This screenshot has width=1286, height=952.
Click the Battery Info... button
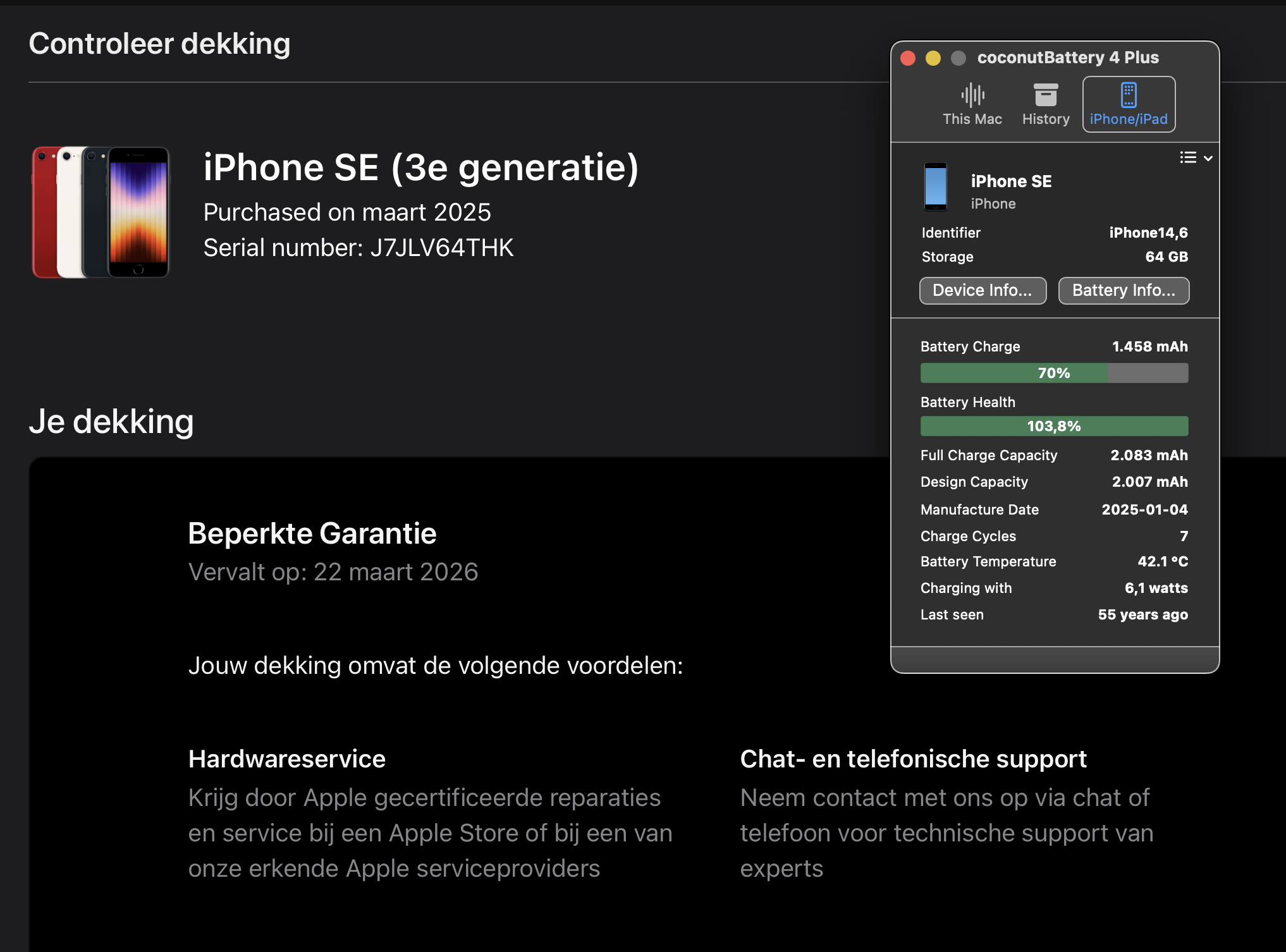pos(1124,290)
